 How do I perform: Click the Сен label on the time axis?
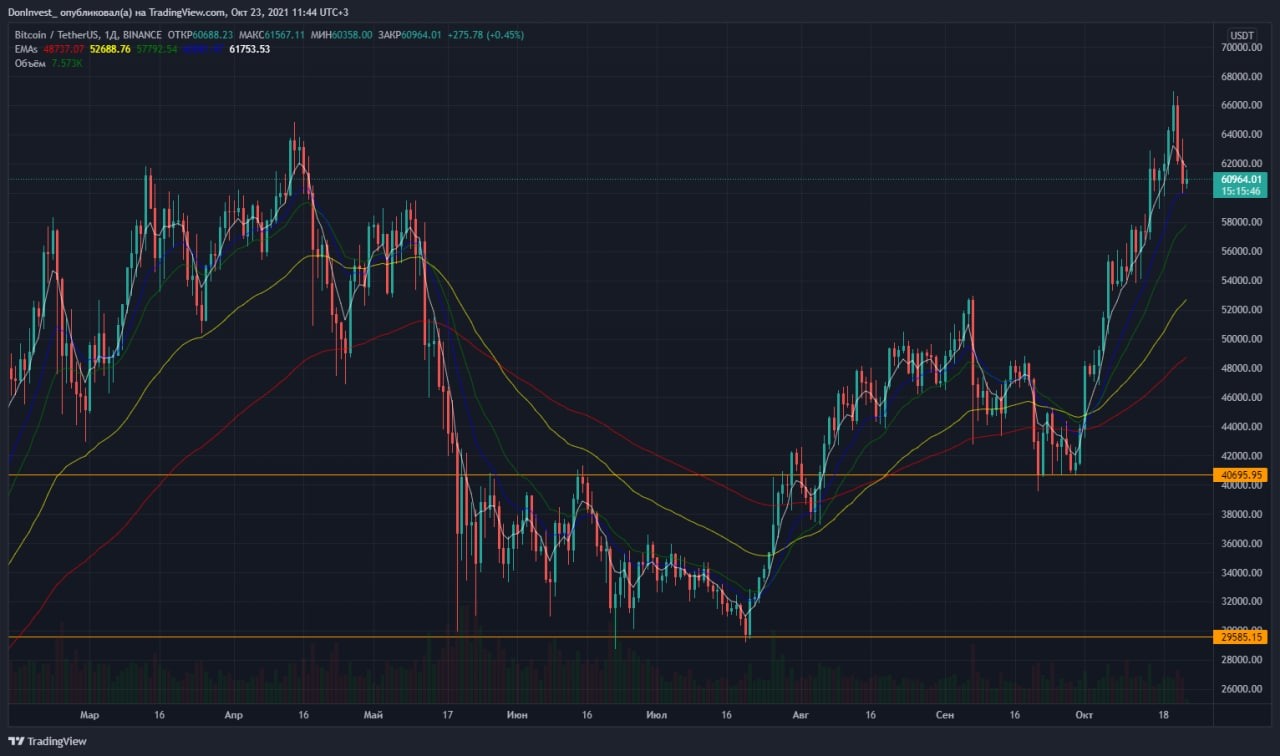pyautogui.click(x=945, y=715)
